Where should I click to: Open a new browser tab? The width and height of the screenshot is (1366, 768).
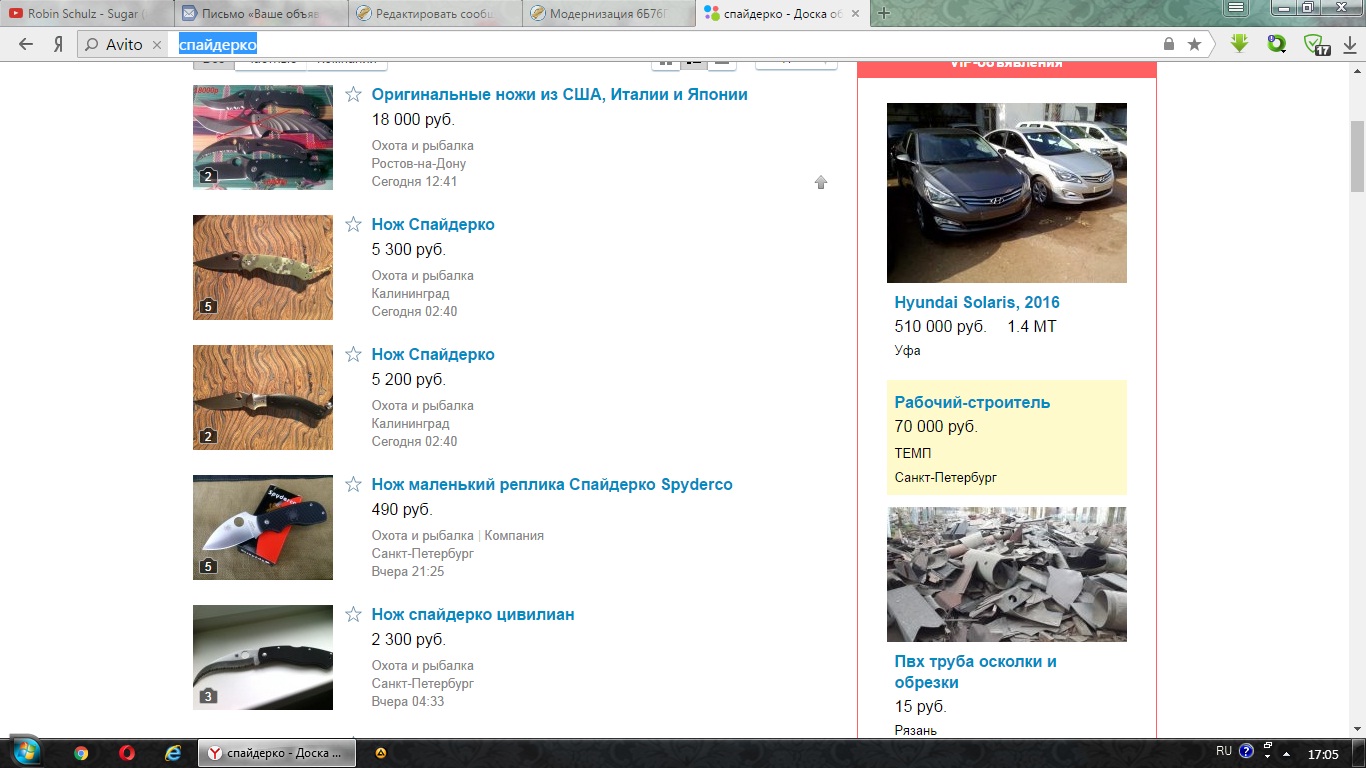(x=884, y=13)
